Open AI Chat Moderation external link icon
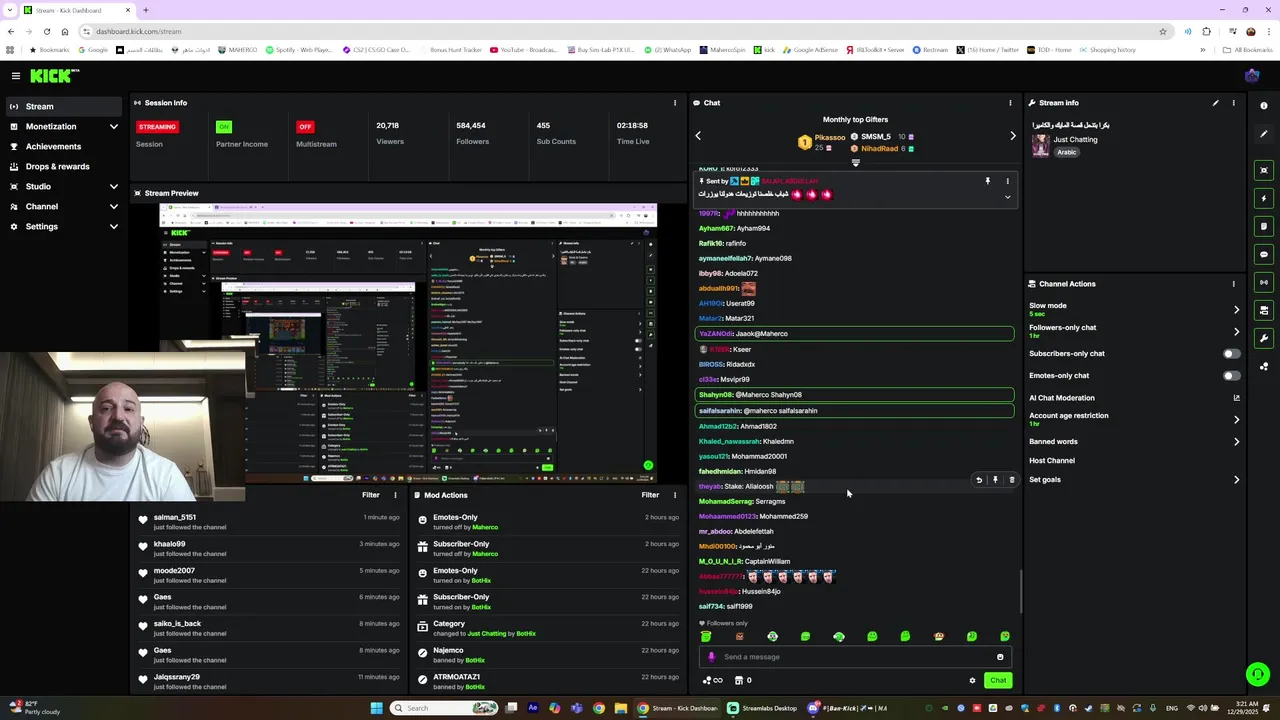Viewport: 1280px width, 720px height. 1236,398
